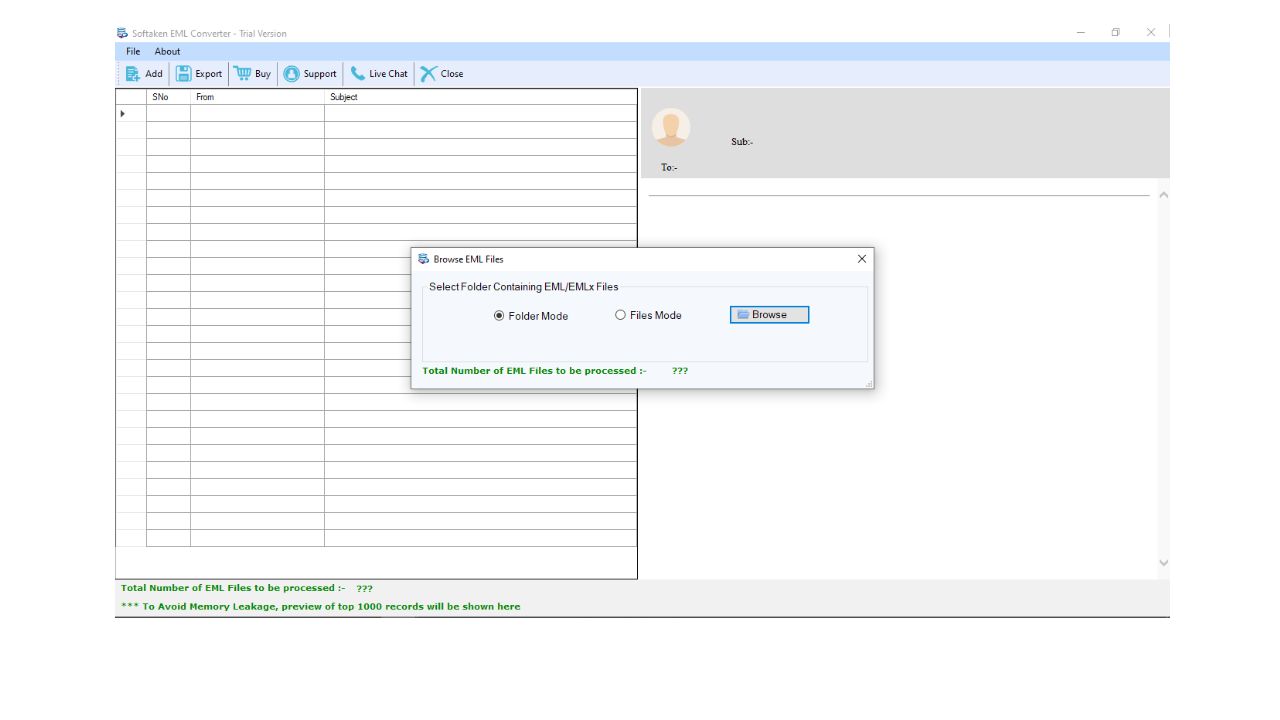Click the Close toolbar X icon

(x=429, y=74)
